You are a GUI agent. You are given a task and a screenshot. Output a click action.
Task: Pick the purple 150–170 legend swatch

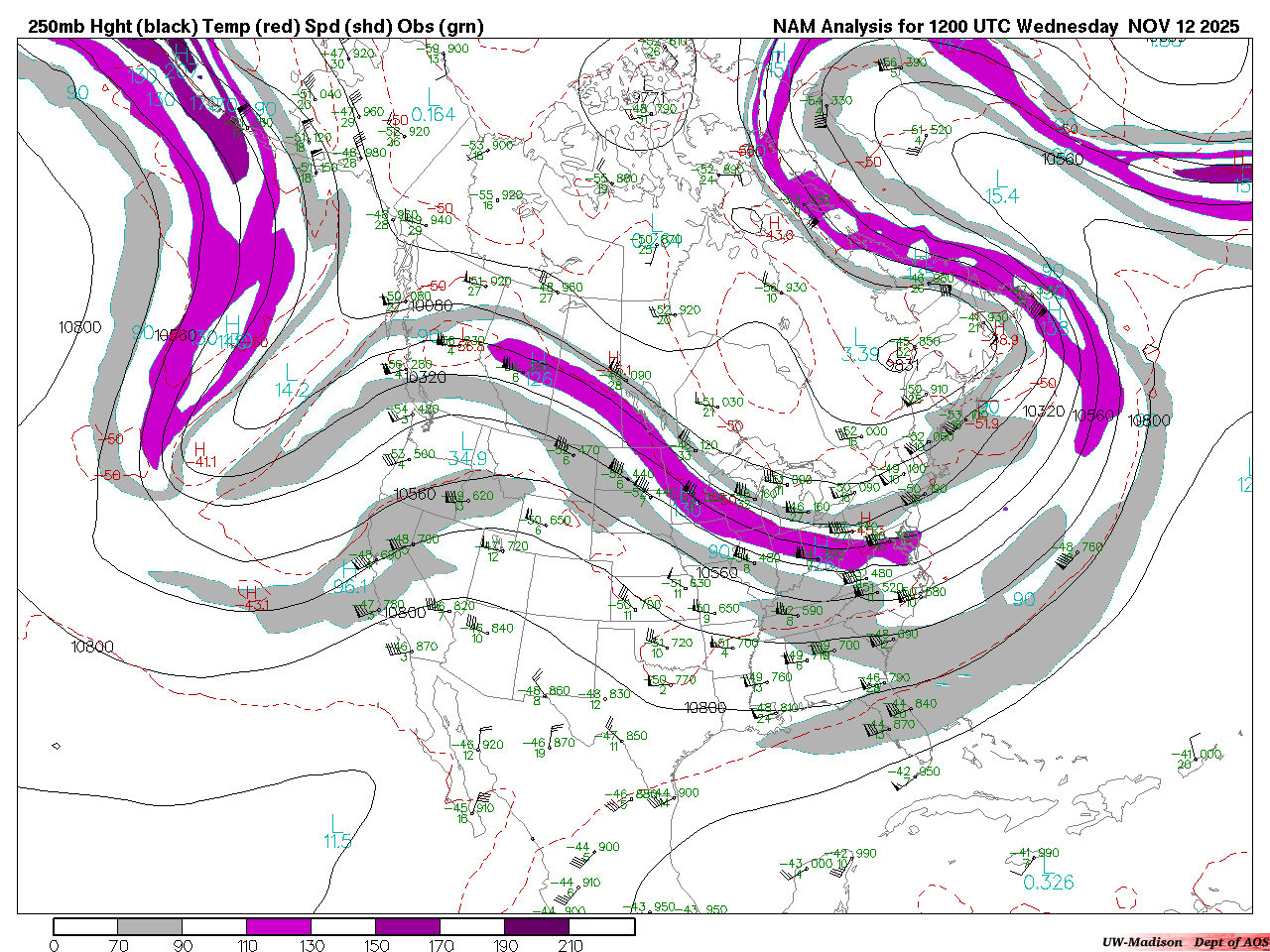408,926
